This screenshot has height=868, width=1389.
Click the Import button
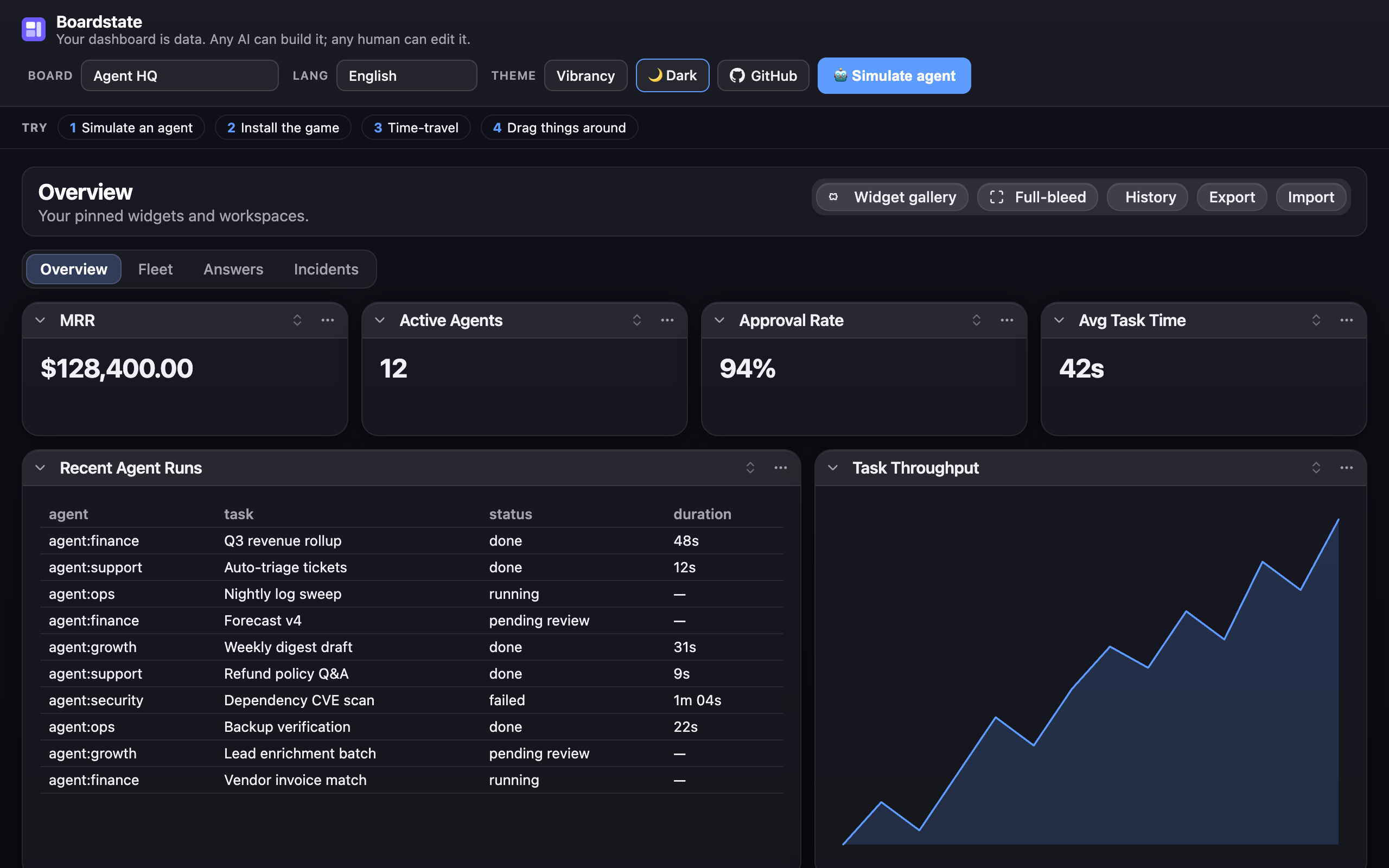click(1311, 197)
